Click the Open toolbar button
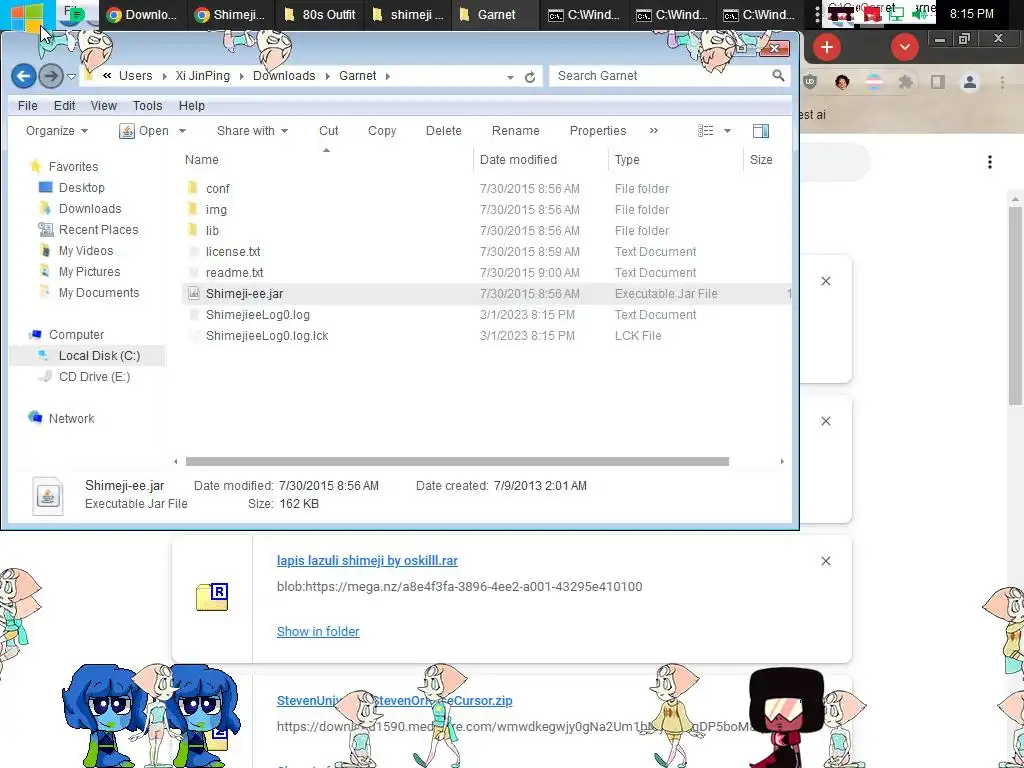Screen dimensions: 1024x768 coord(144,131)
